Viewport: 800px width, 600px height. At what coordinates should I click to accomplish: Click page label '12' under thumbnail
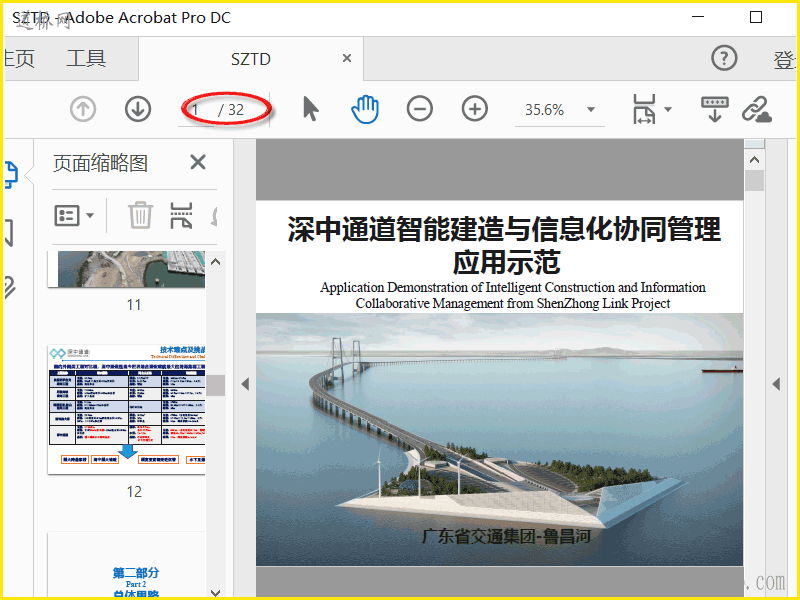pyautogui.click(x=134, y=492)
